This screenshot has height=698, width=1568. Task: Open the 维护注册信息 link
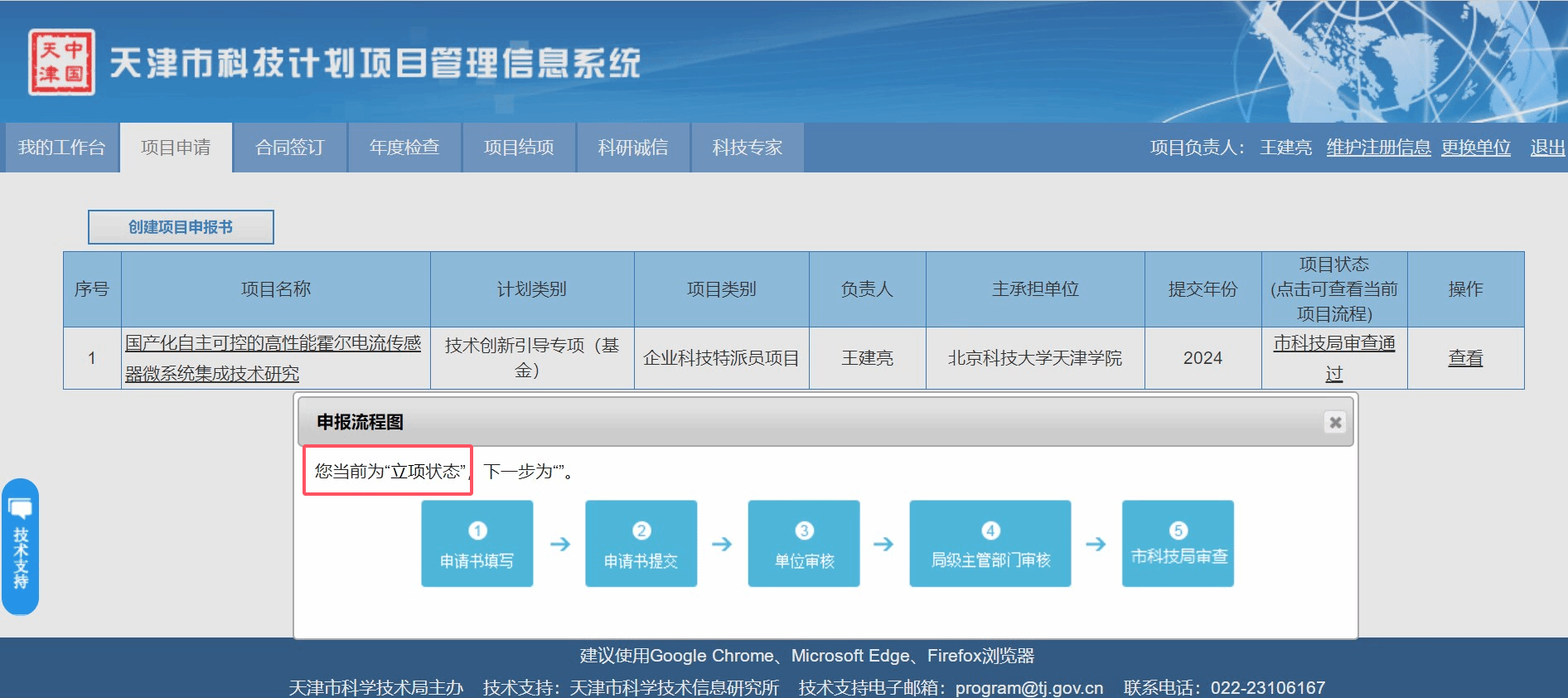[x=1378, y=148]
